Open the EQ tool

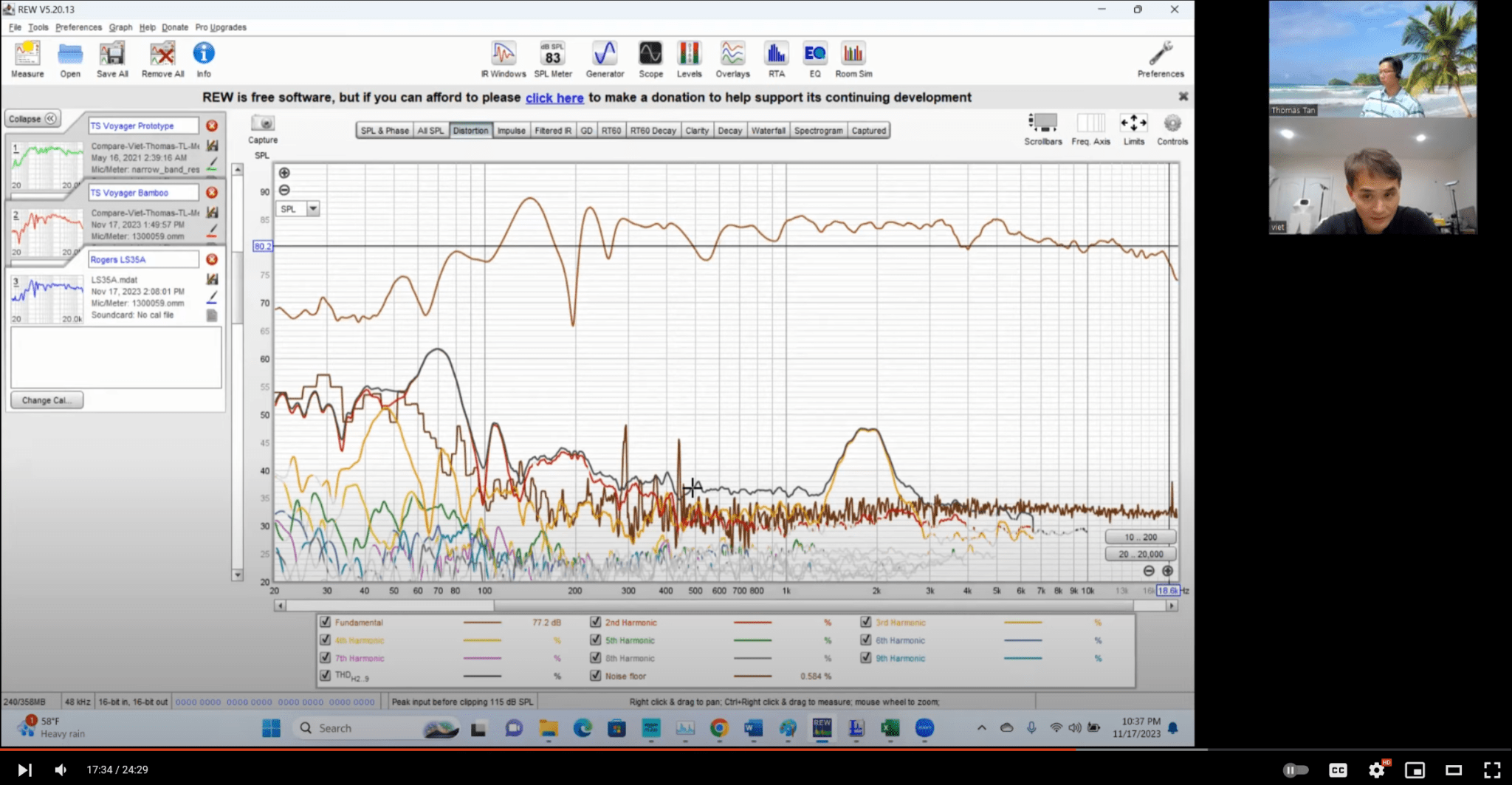point(814,59)
